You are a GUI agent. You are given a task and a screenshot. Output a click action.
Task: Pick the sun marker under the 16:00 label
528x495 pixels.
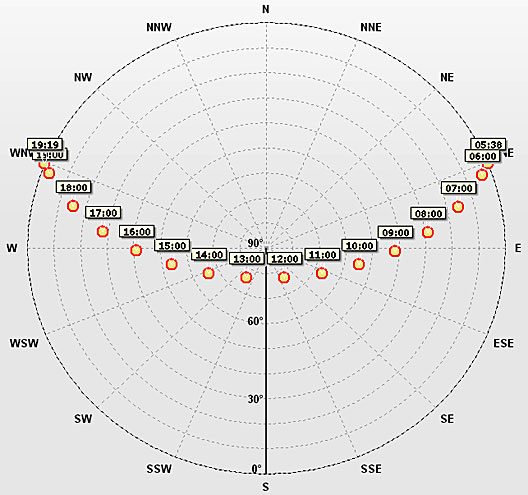(136, 250)
